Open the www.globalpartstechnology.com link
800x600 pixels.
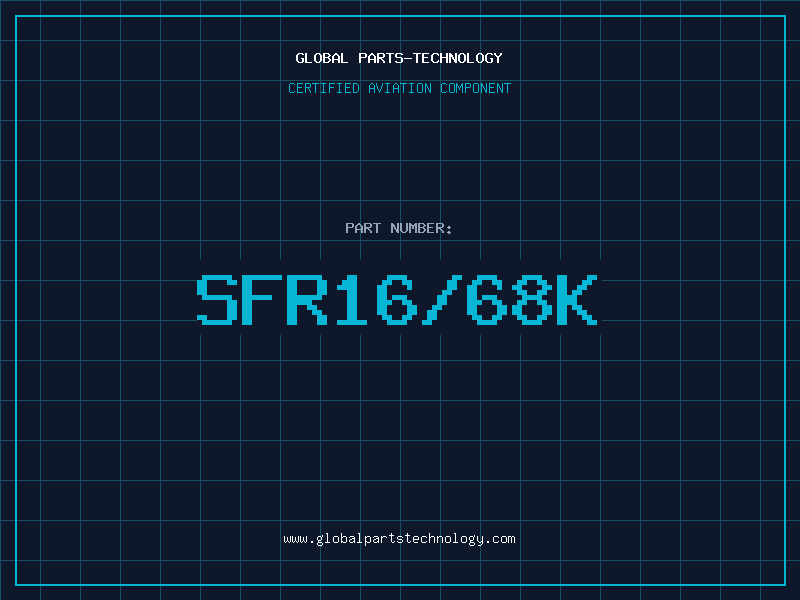coord(399,539)
